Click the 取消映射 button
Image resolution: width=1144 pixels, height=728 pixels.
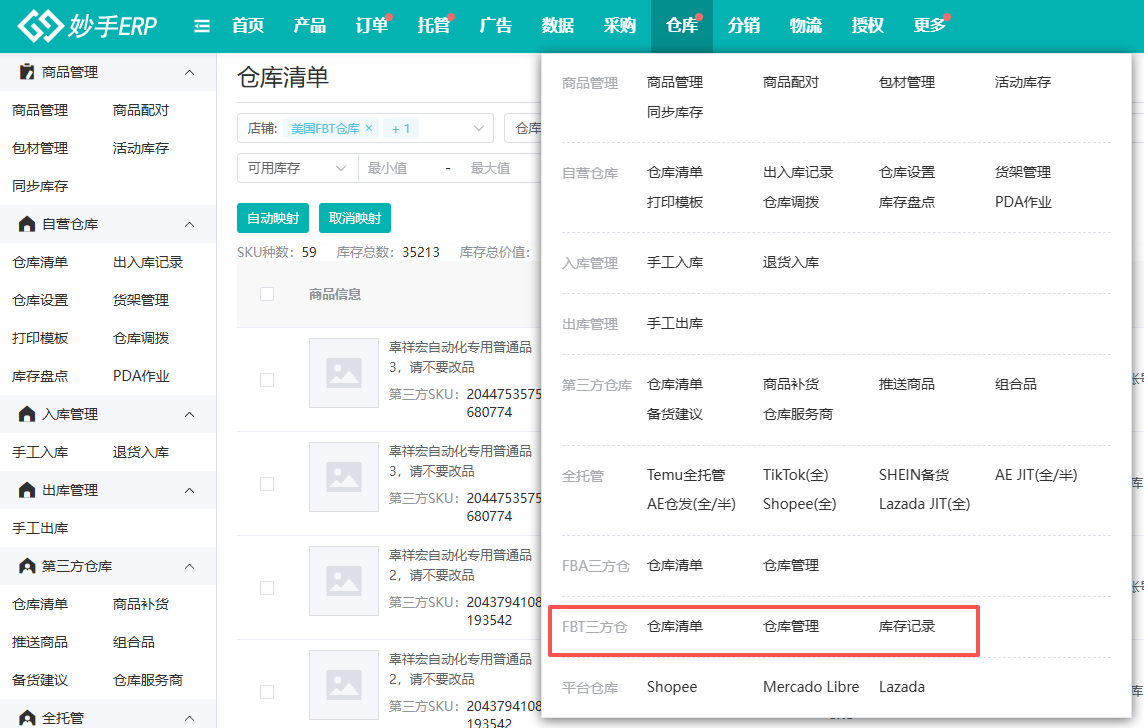coord(355,218)
